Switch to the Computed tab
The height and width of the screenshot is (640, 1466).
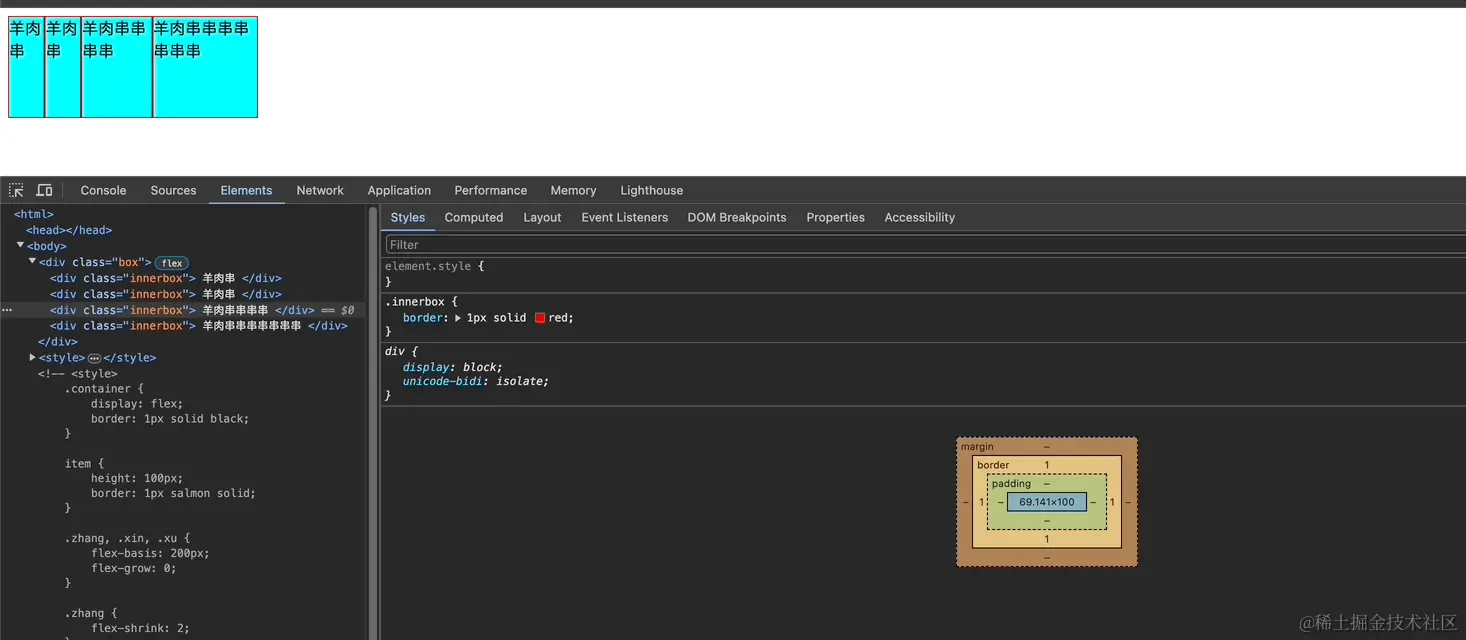[x=473, y=217]
